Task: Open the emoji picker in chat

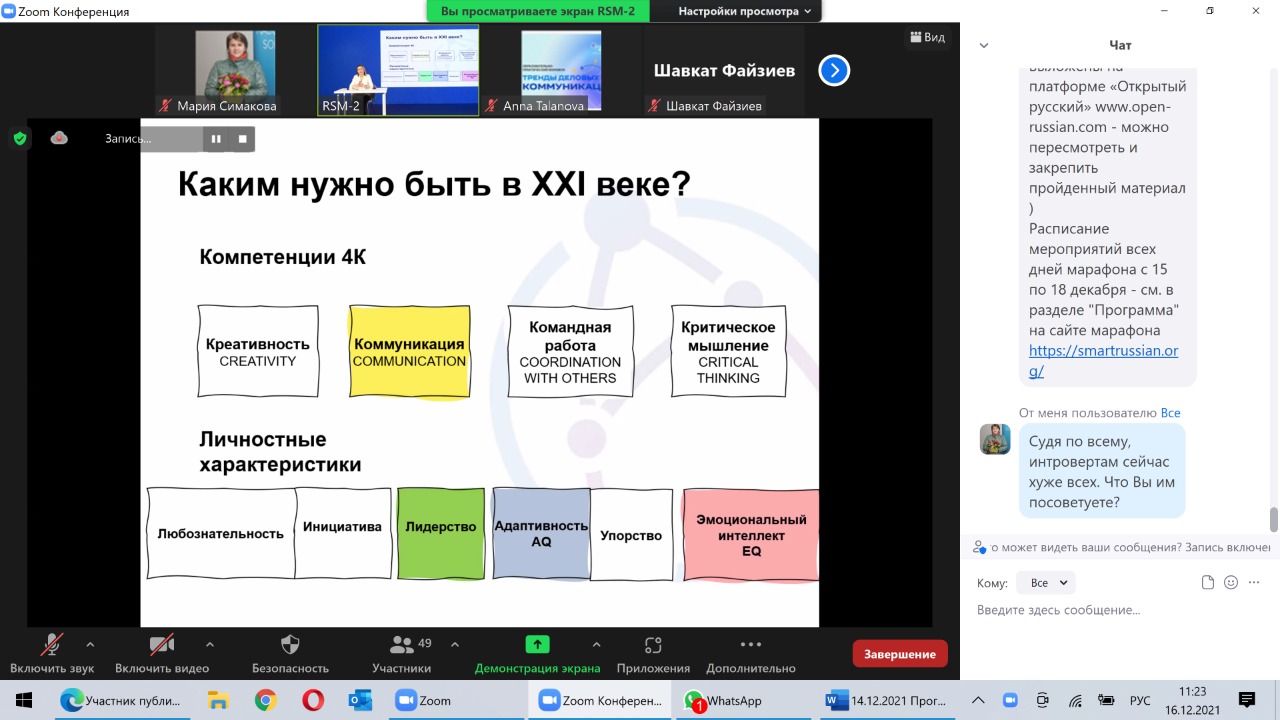Action: [x=1231, y=583]
